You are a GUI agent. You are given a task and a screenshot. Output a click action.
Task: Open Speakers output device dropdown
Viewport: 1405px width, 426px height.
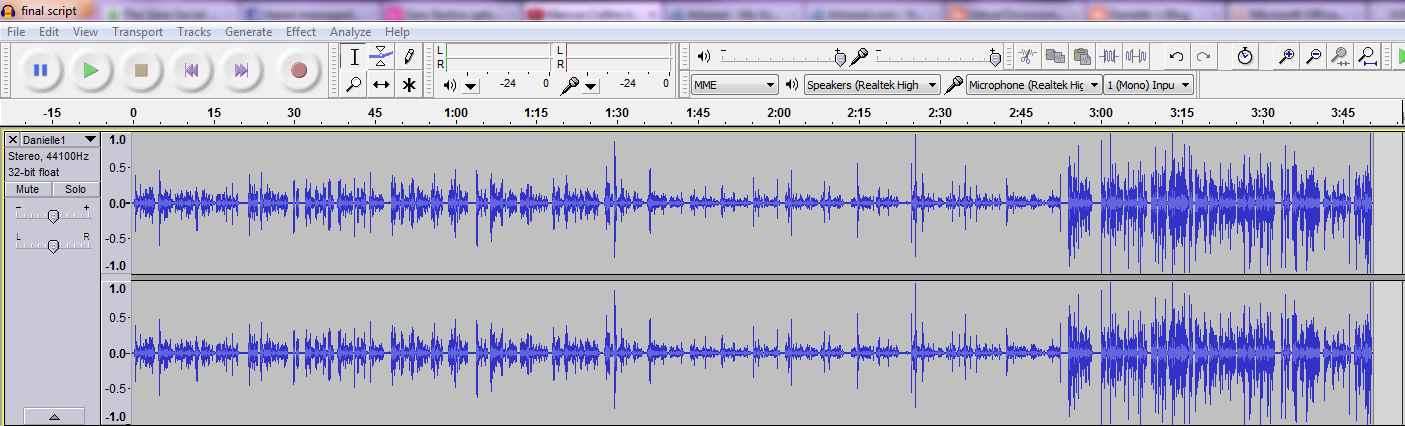[x=872, y=85]
